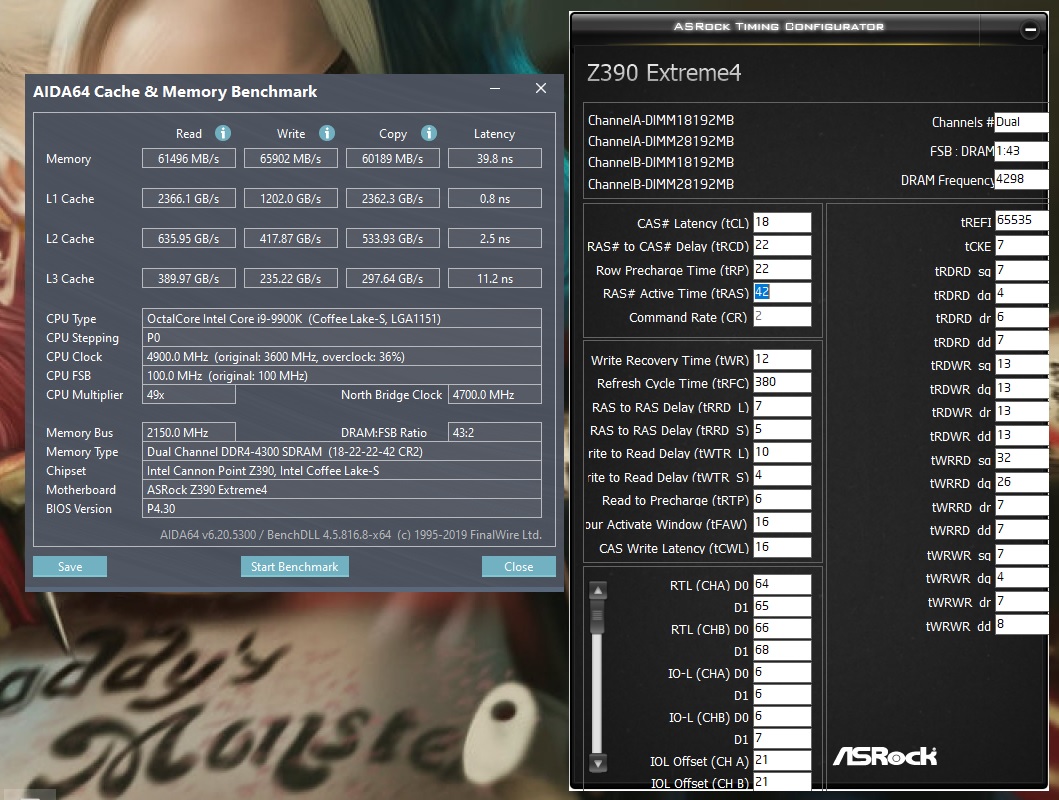Click the tRDWR_sg value field
Screen dimensions: 1059x800
point(1021,365)
